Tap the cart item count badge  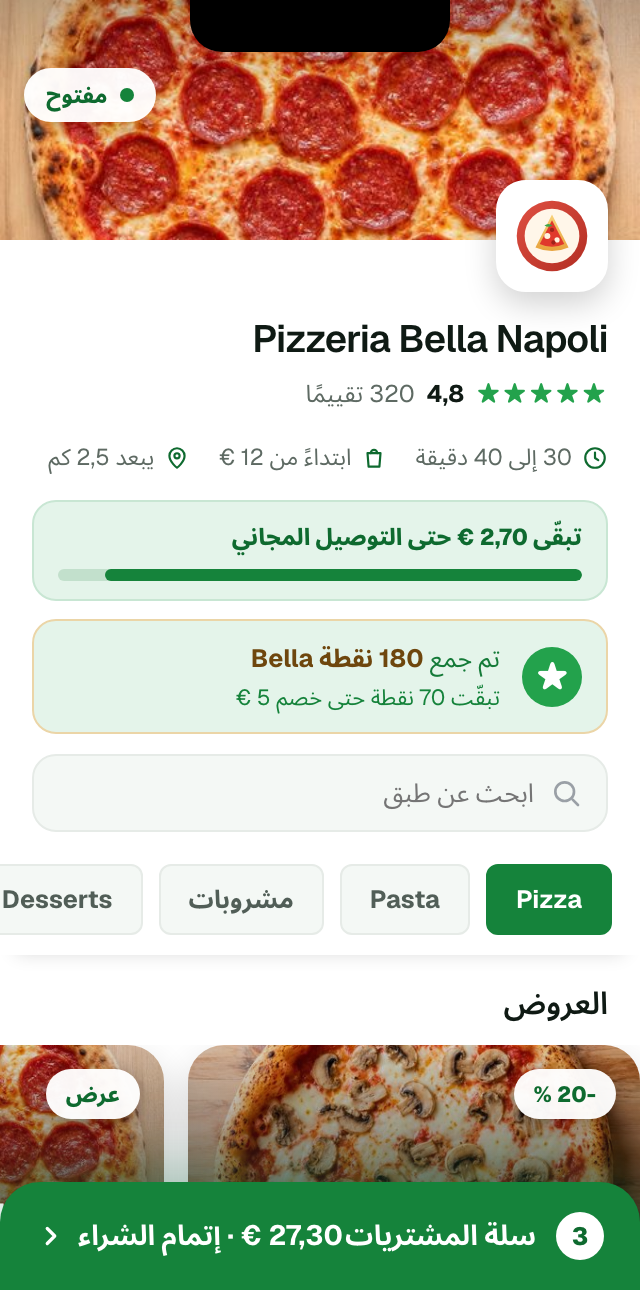(x=580, y=1236)
